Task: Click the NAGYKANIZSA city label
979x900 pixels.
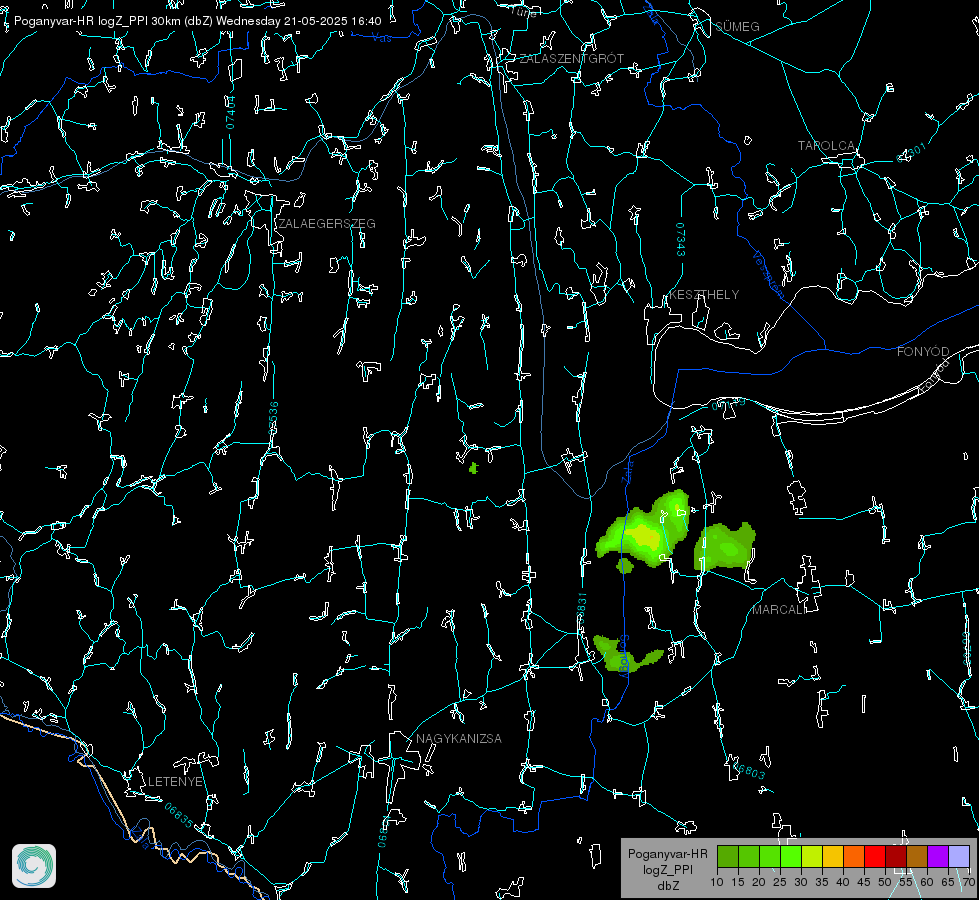Action: tap(459, 738)
